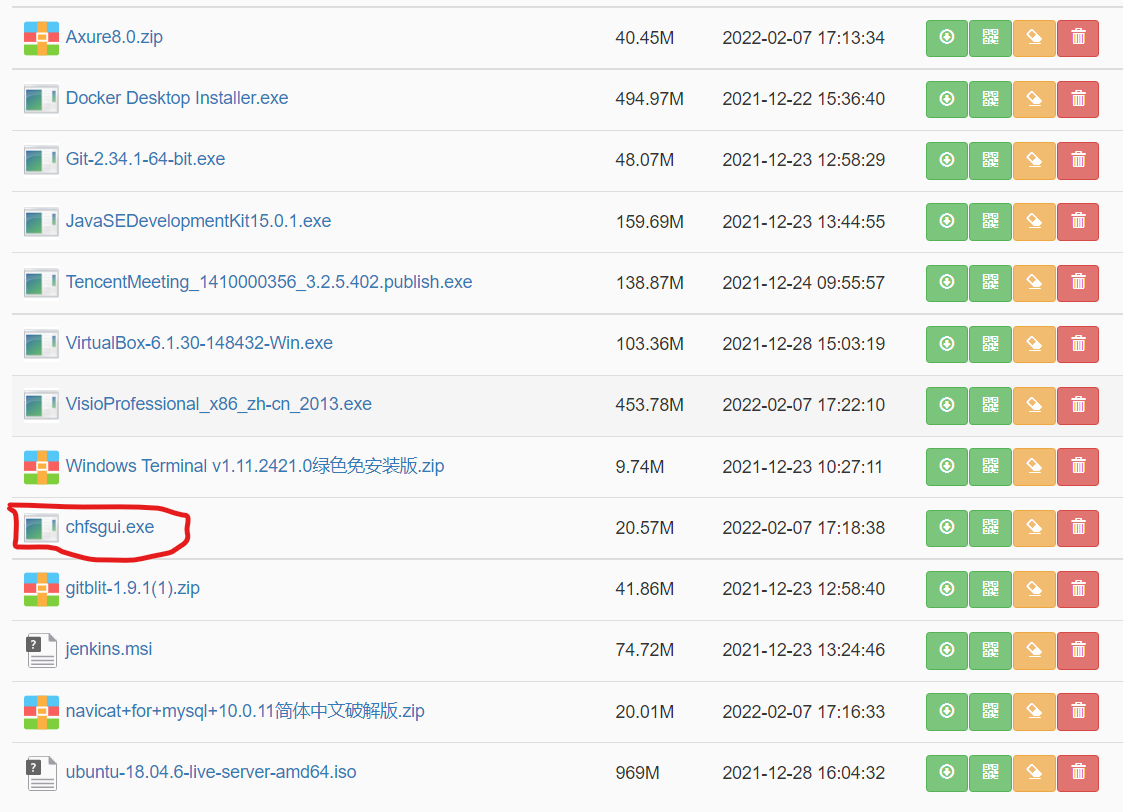Open the JavaSEDevelopmentKit15.0.1.exe link

click(198, 221)
